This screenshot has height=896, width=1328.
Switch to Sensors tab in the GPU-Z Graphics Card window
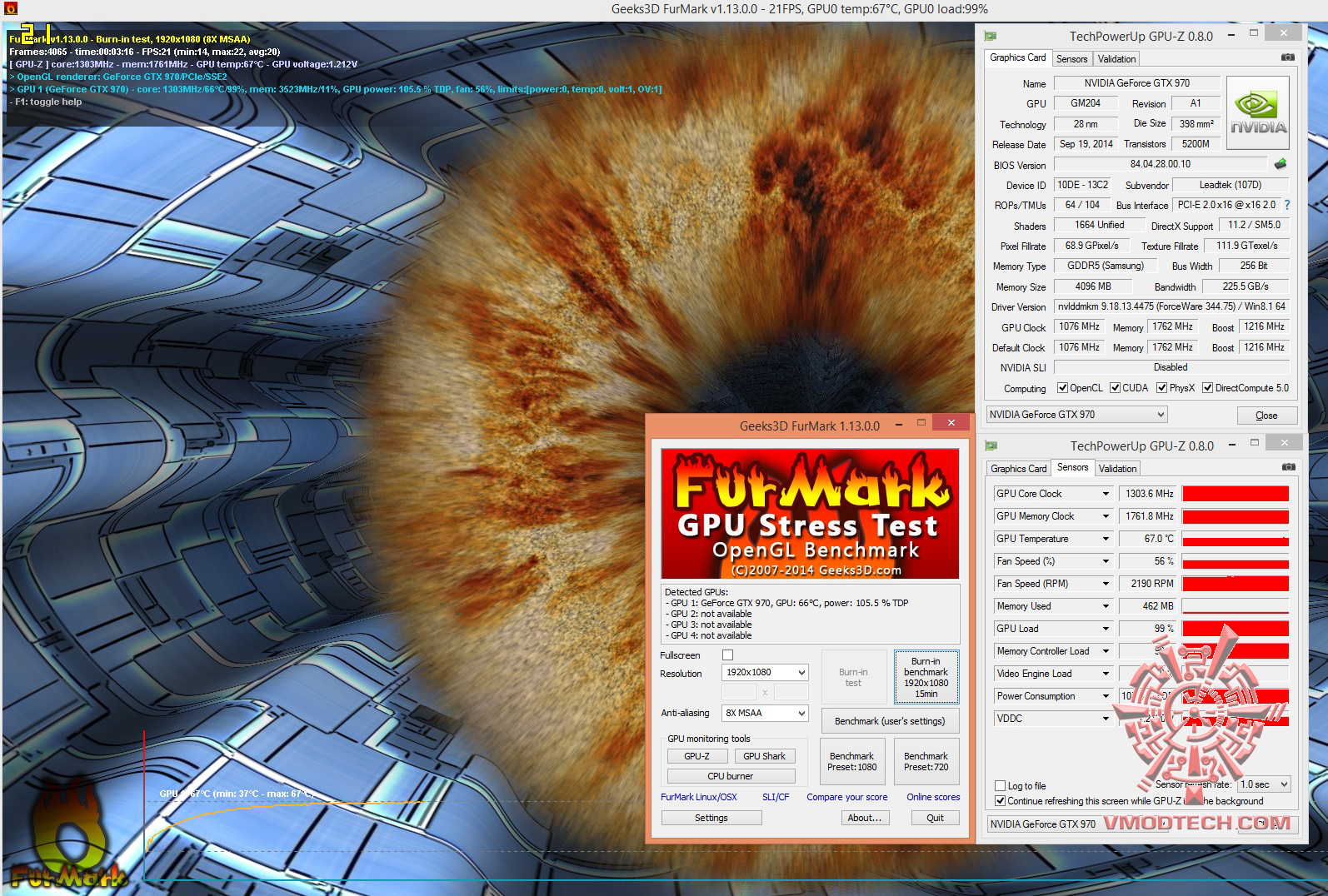tap(1071, 59)
